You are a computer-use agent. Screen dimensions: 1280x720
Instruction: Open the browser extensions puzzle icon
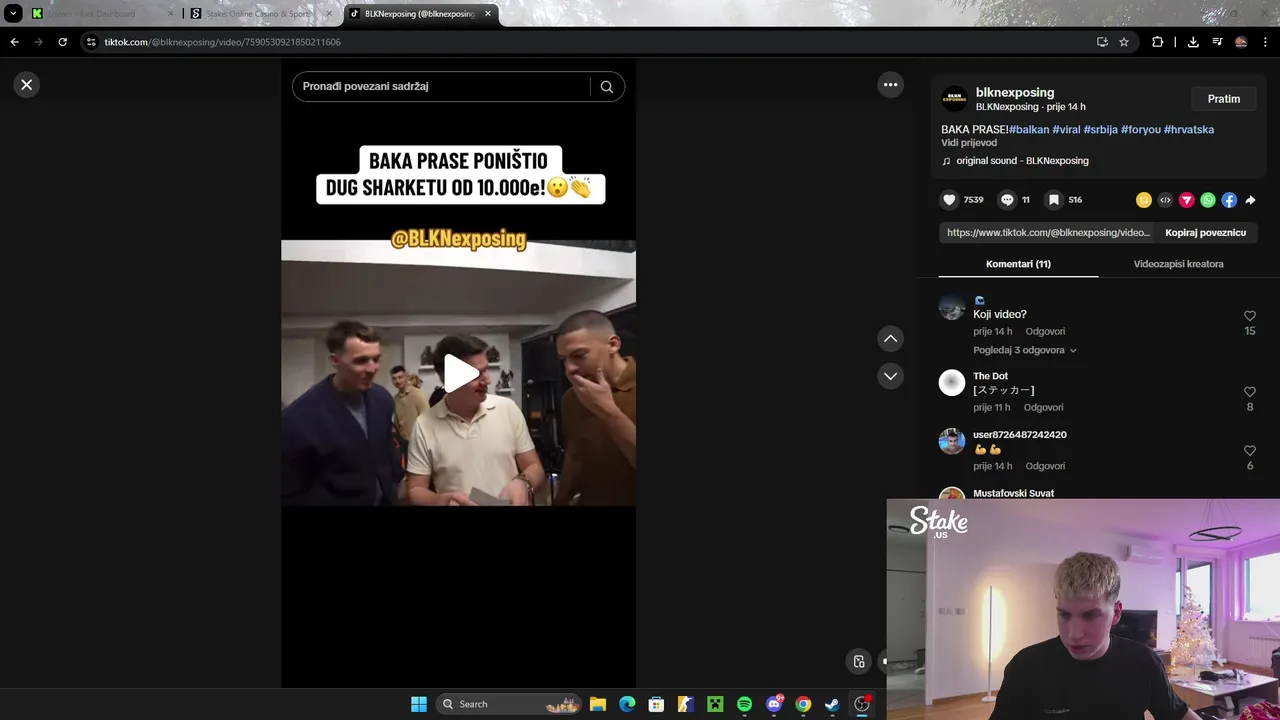pyautogui.click(x=1157, y=42)
